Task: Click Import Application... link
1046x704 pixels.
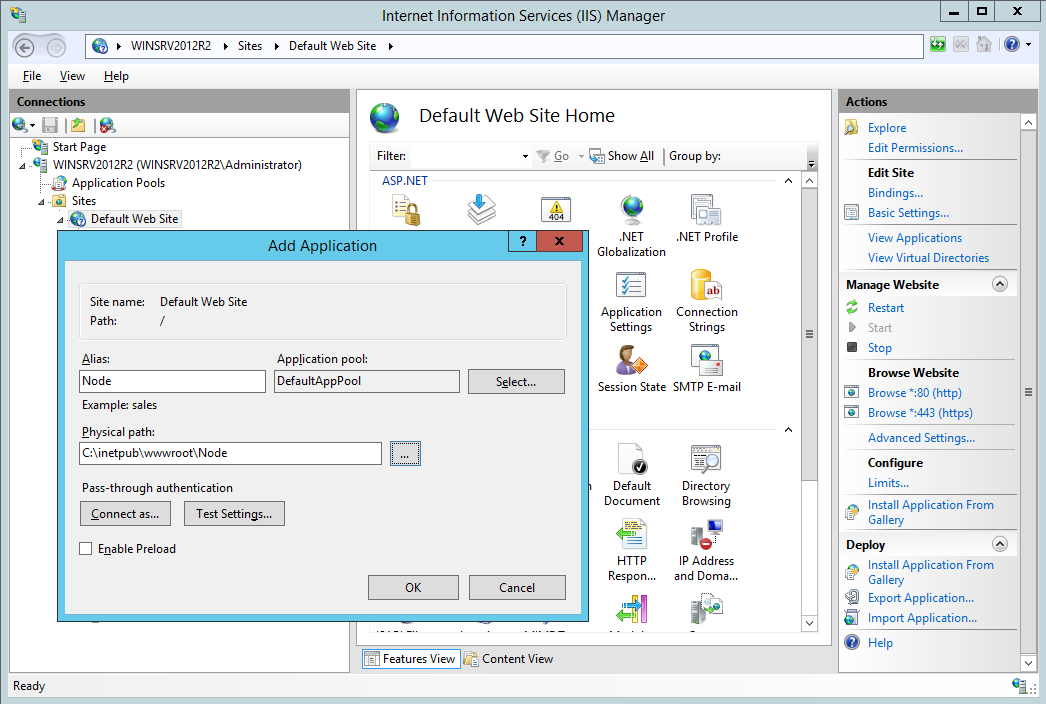Action: point(922,618)
